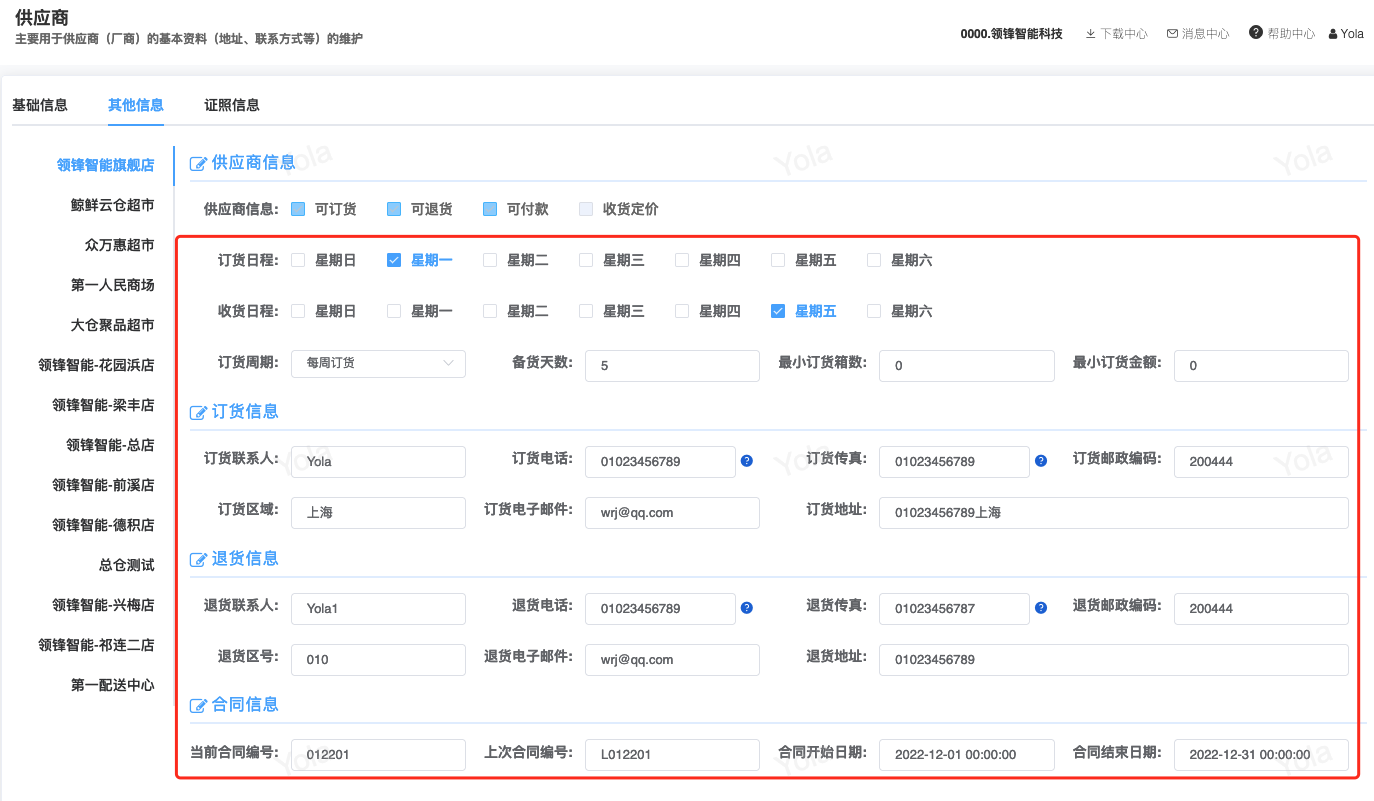Click the help icon beside 退货电话 field
The image size is (1374, 801).
pyautogui.click(x=746, y=608)
